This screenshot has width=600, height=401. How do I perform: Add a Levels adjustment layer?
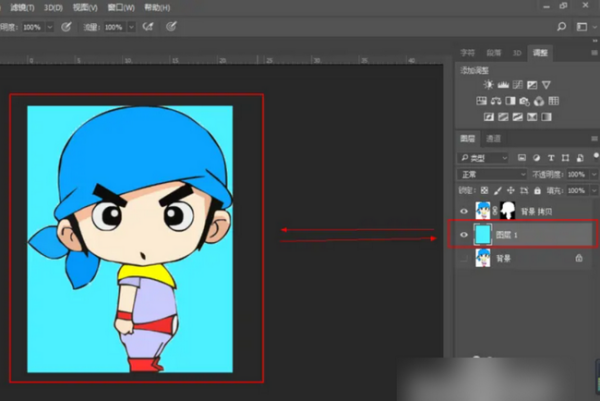tap(503, 85)
